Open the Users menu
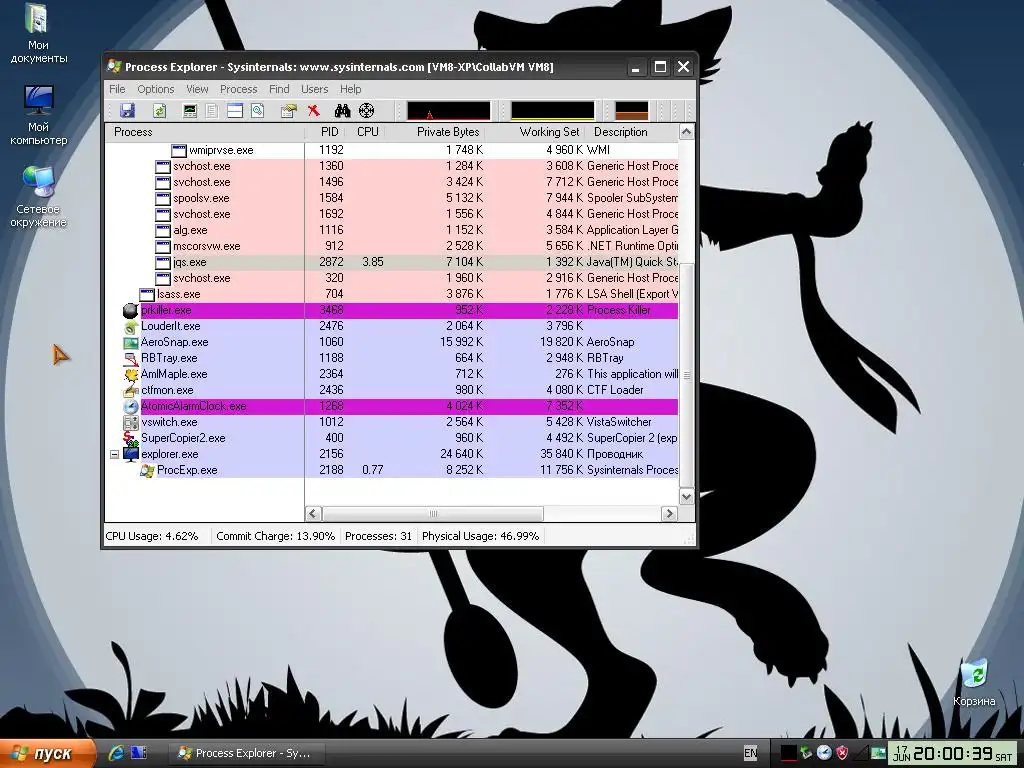Image resolution: width=1024 pixels, height=768 pixels. click(x=315, y=89)
